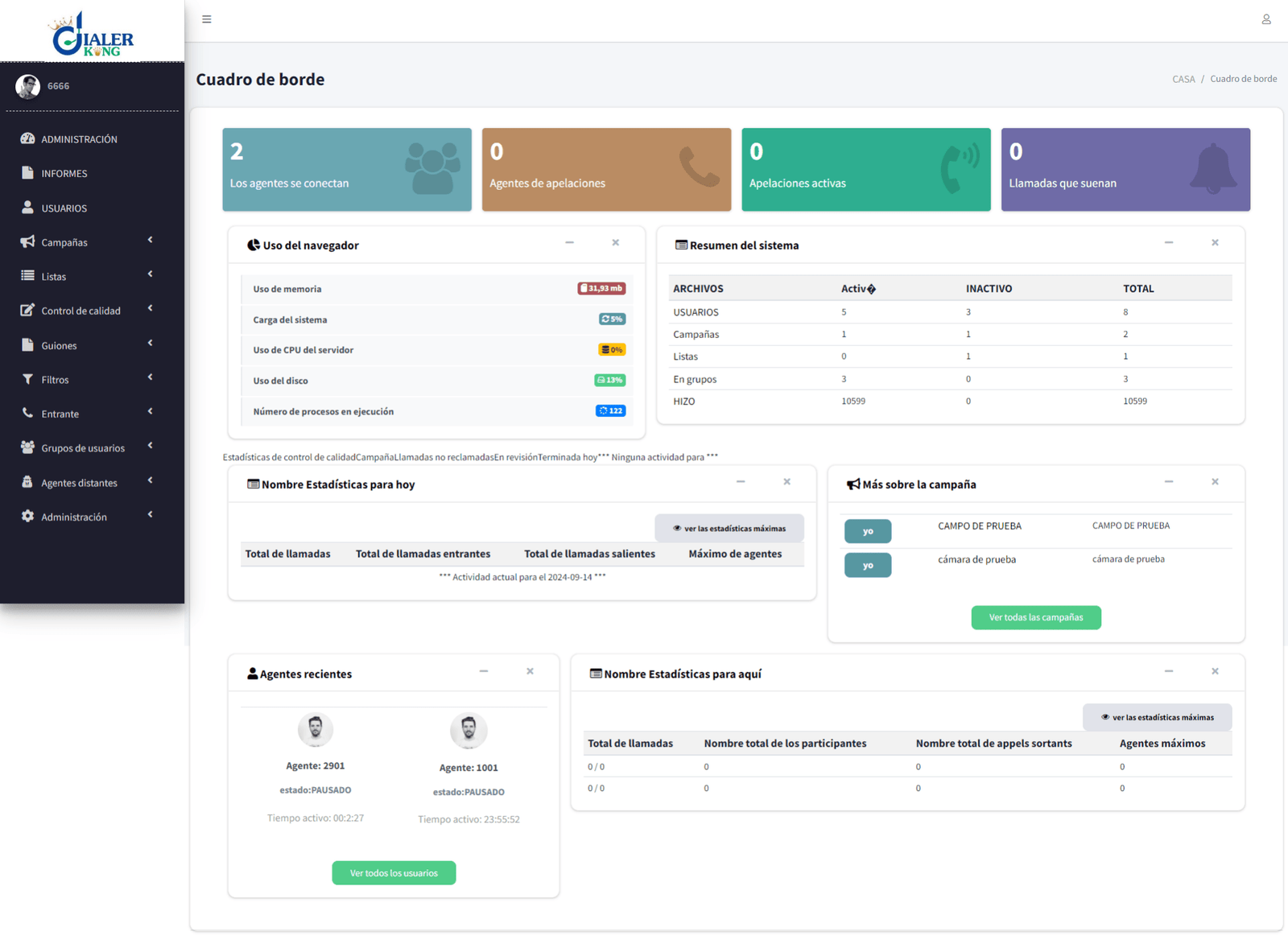Click the Uso del disco 13% progress badge
The image size is (1288, 944).
coord(610,380)
